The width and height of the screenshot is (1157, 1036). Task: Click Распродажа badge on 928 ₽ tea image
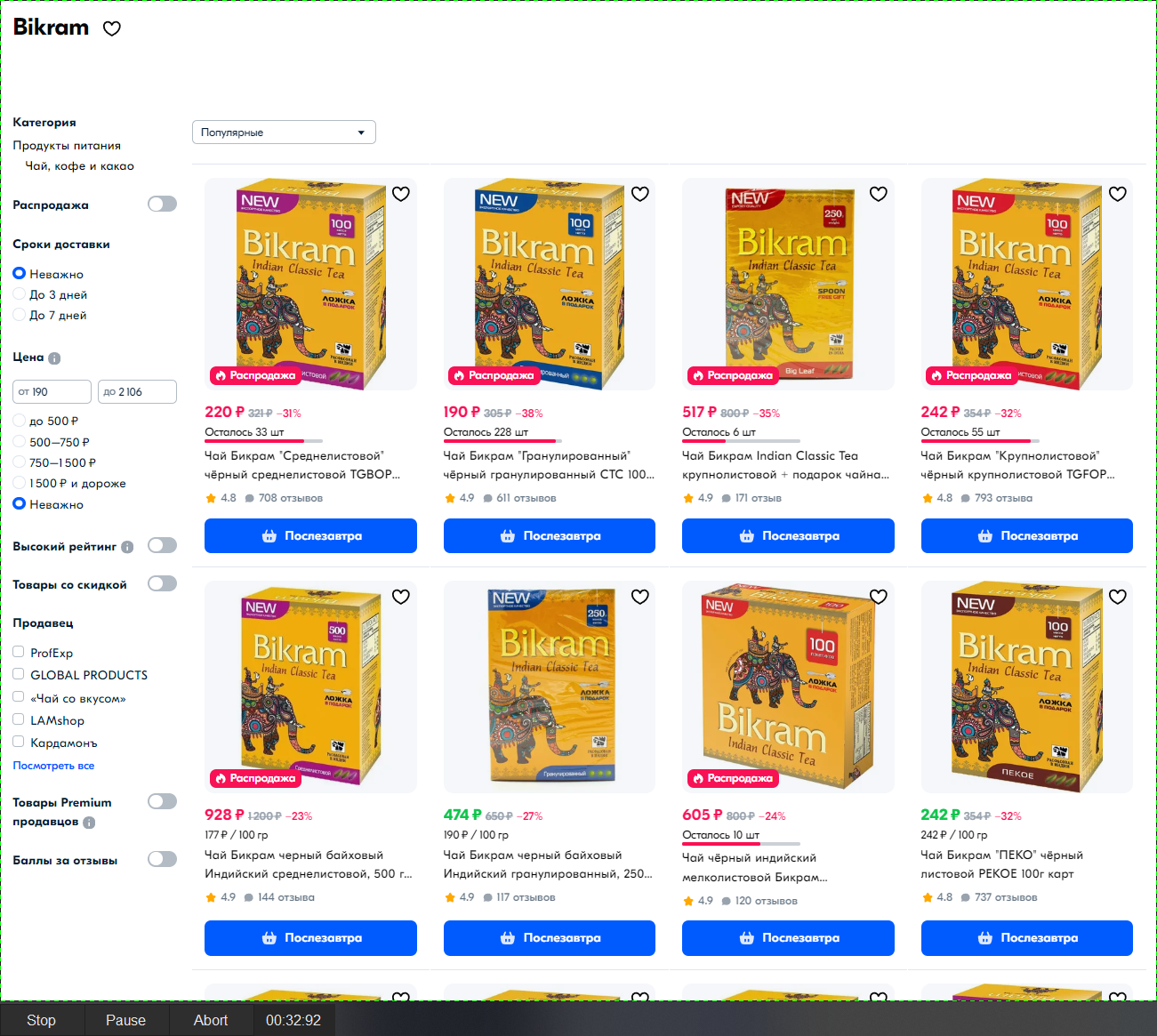click(254, 778)
